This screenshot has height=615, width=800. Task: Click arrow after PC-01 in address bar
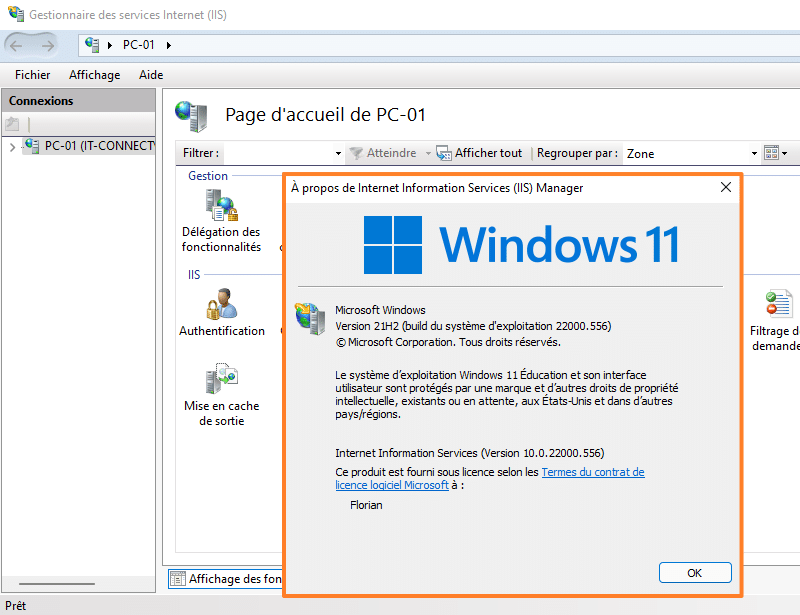click(169, 45)
